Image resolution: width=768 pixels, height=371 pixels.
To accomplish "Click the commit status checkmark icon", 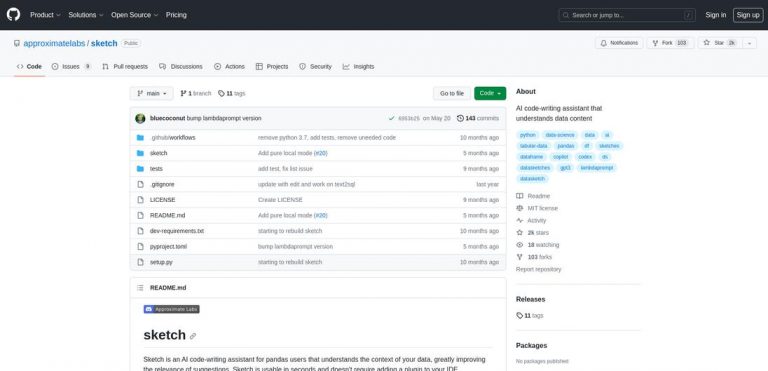I will pyautogui.click(x=391, y=118).
